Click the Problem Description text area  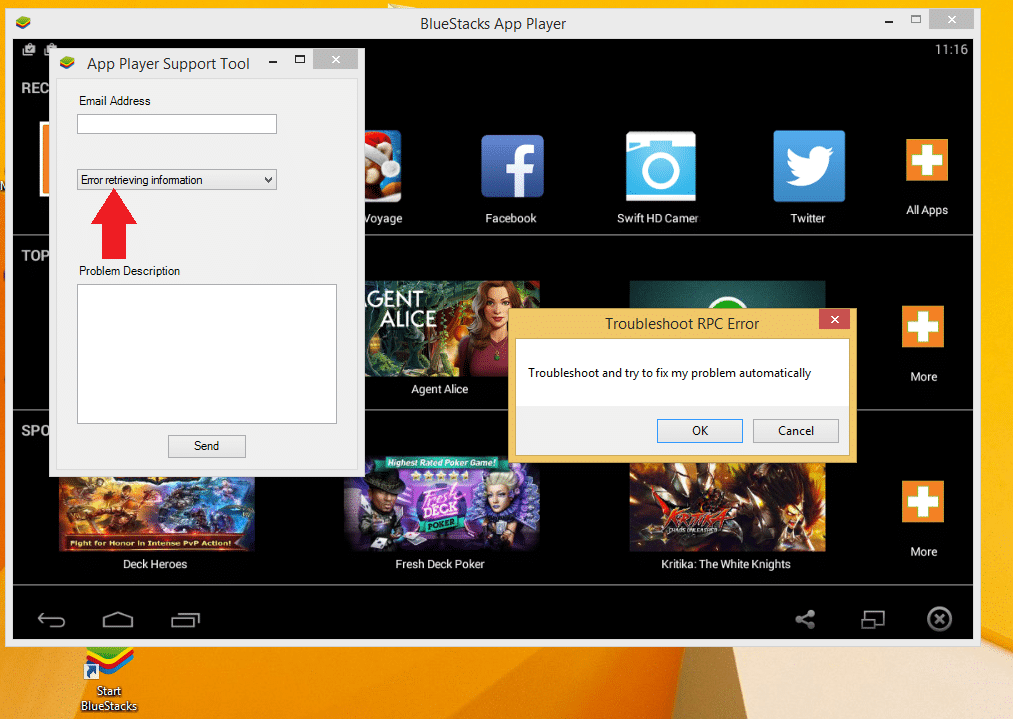(207, 354)
